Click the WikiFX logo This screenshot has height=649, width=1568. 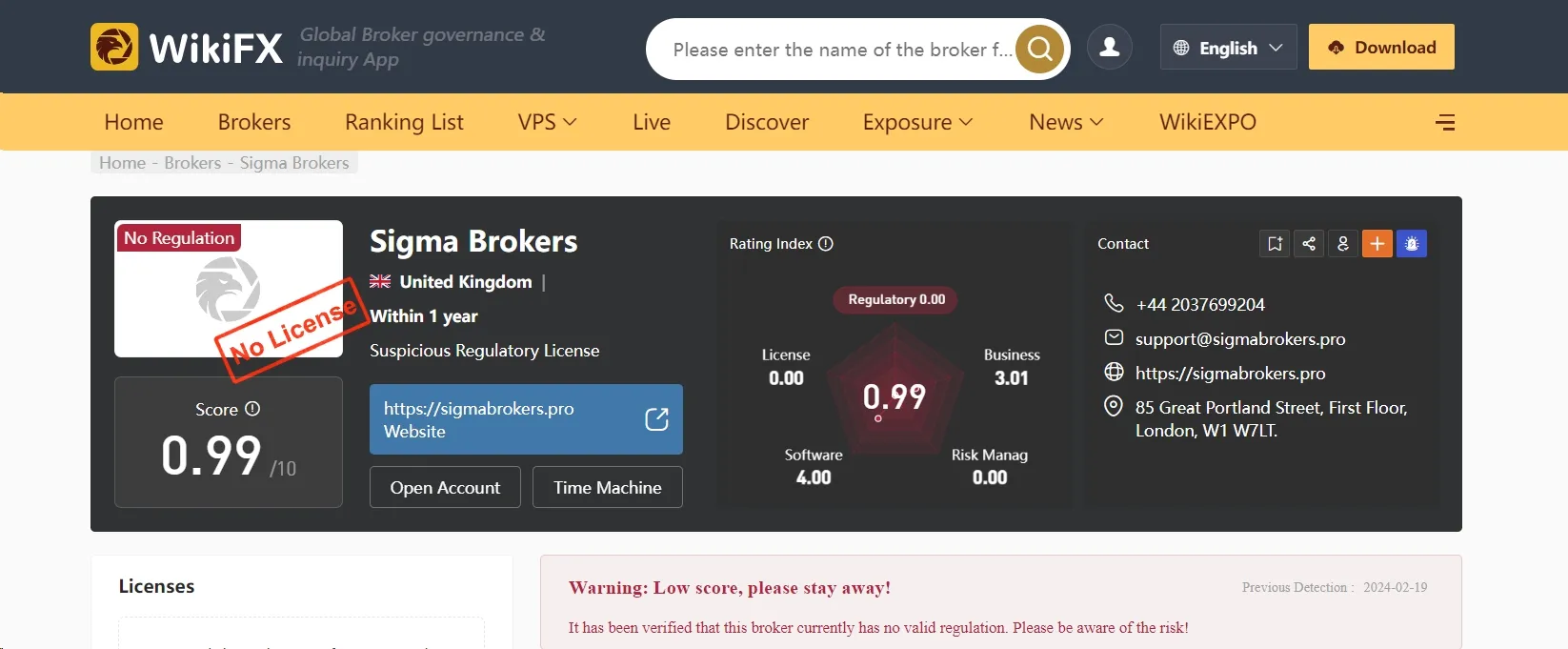tap(187, 48)
